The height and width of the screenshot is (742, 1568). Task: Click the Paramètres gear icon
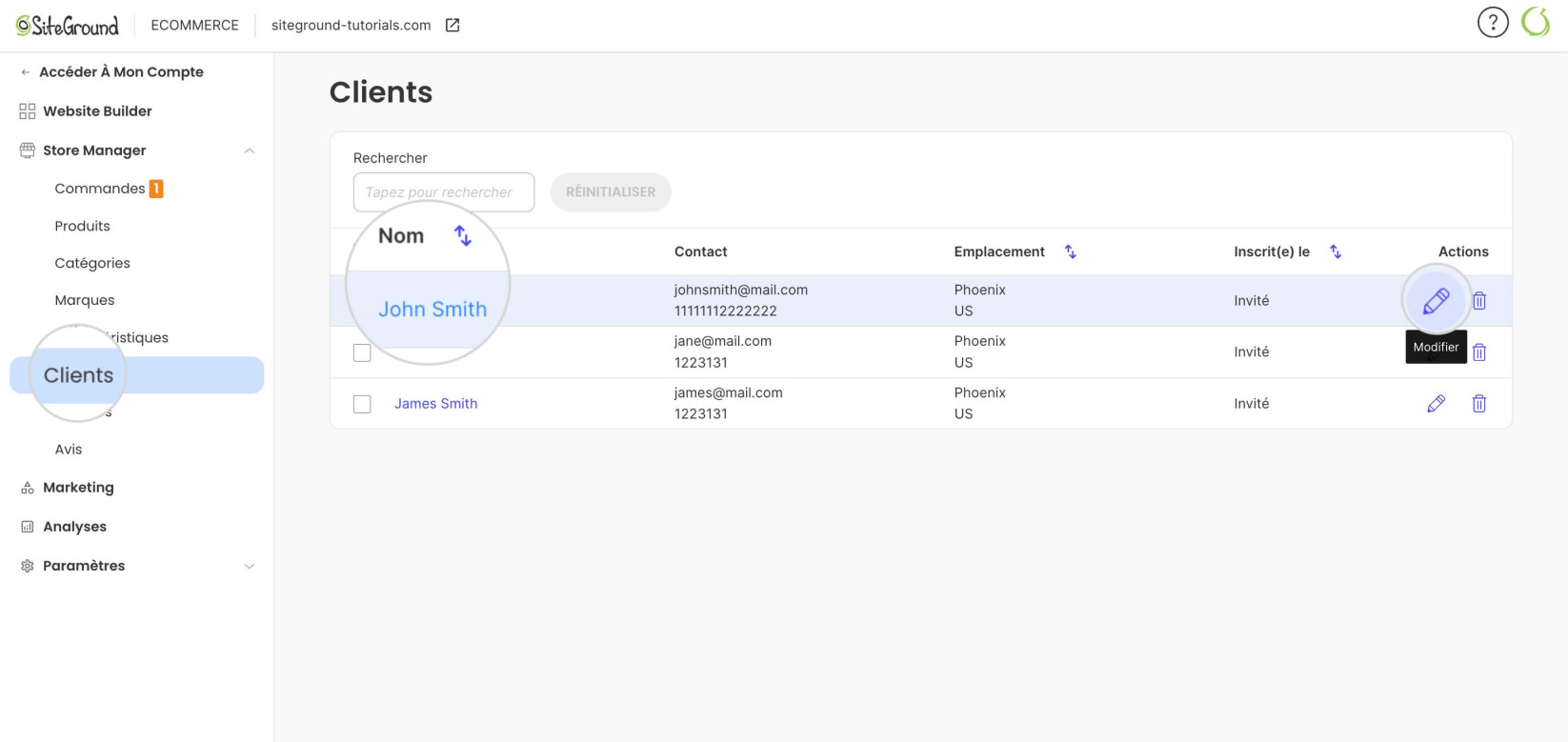28,566
